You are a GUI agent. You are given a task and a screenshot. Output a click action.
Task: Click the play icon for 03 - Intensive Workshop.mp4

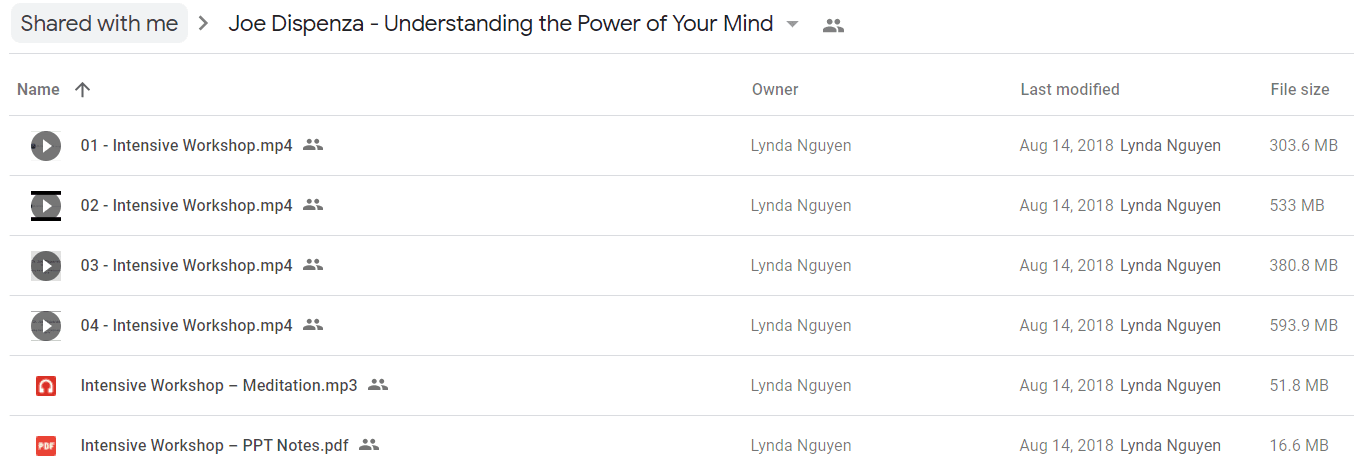46,266
